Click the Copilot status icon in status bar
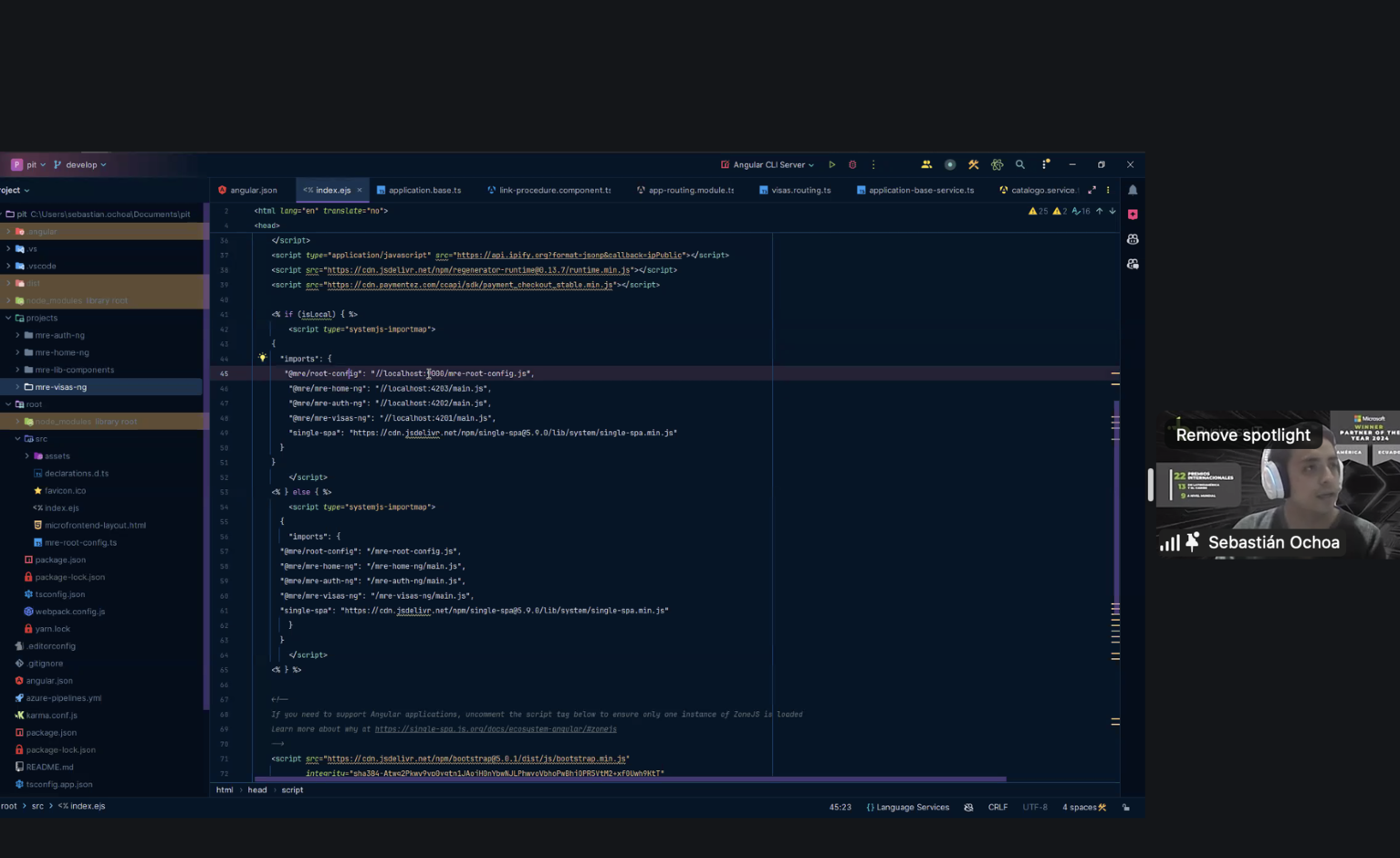 pos(968,807)
